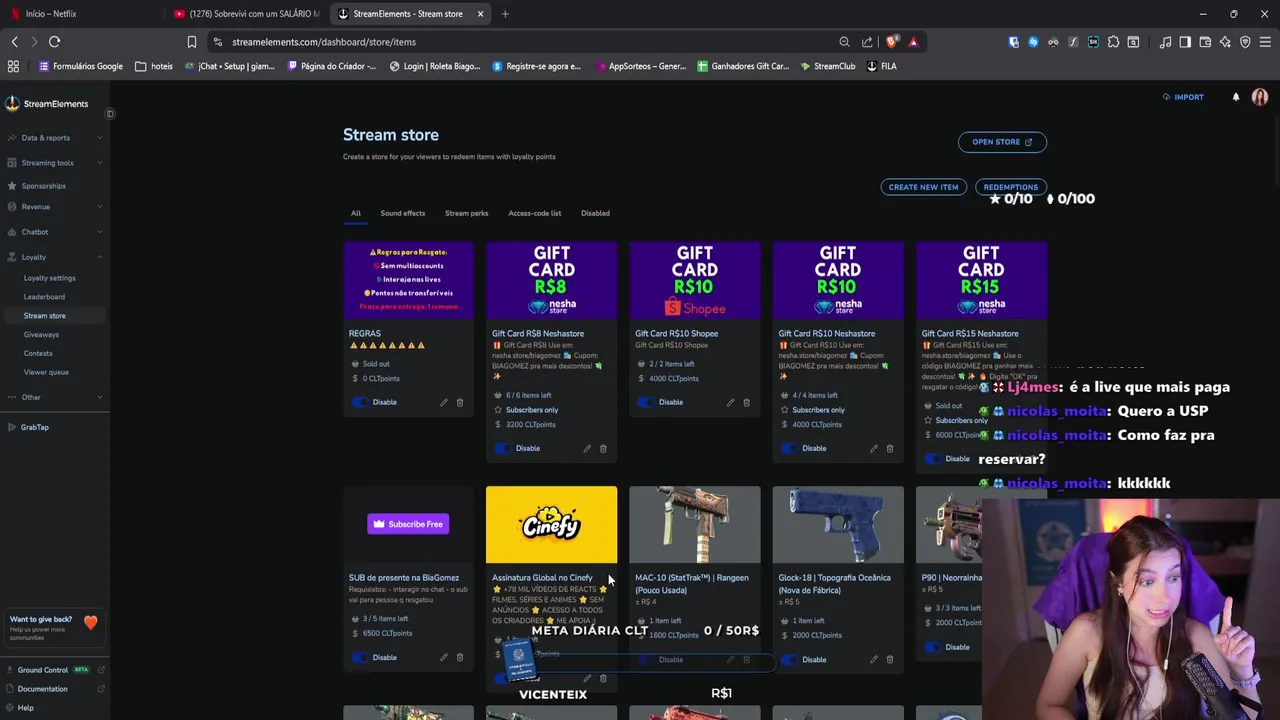
Task: Delete the Gift Card R$8 Neshastore item
Action: coord(603,448)
